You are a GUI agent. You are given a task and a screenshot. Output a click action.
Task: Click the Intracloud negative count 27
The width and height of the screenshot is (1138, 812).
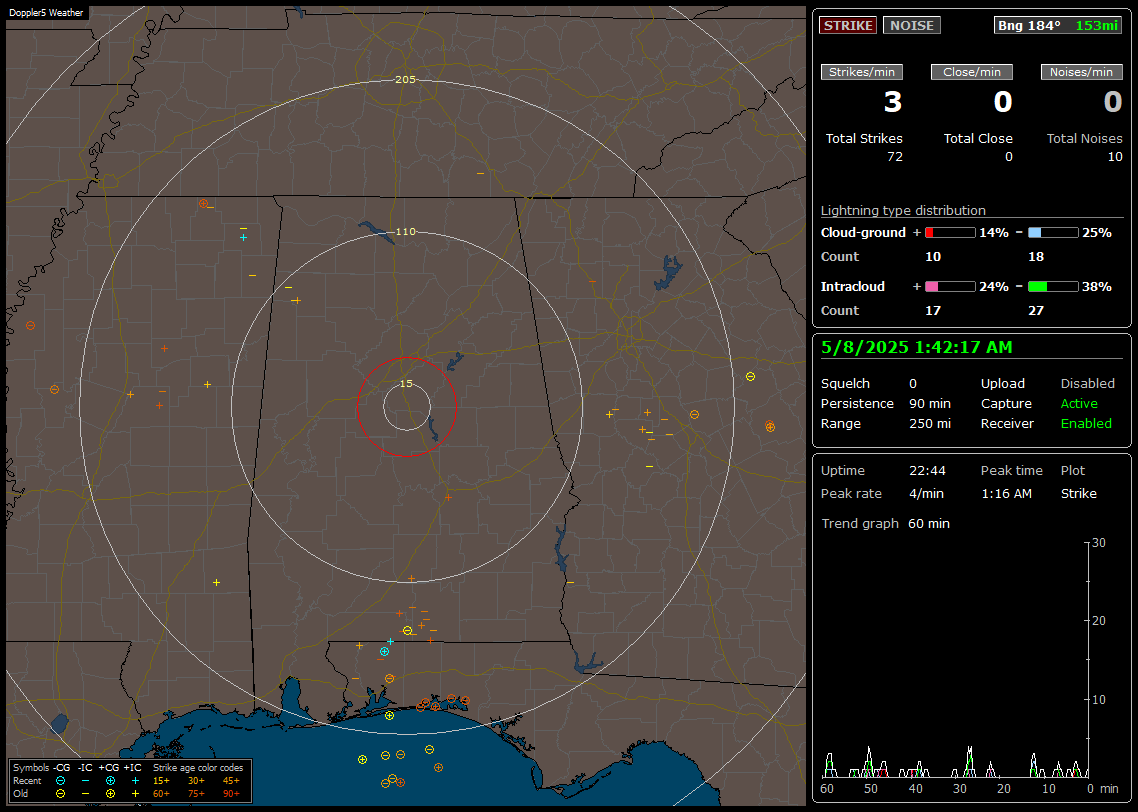coord(1036,311)
